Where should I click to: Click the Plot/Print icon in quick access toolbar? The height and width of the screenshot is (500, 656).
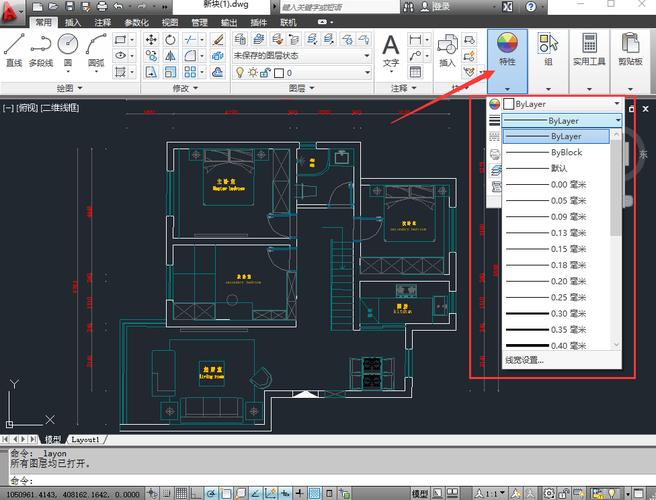102,7
